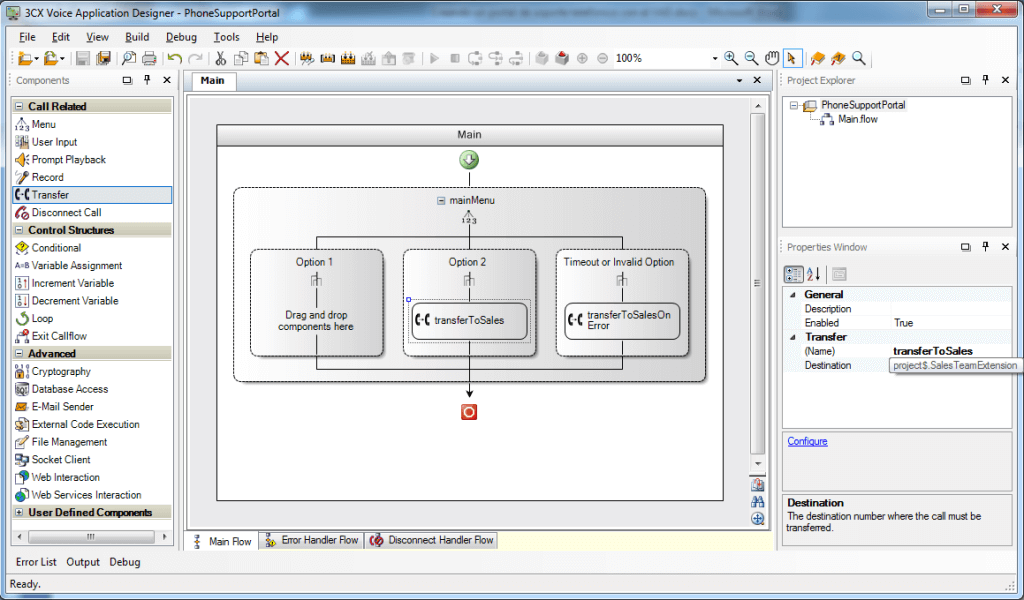This screenshot has height=600, width=1024.
Task: Open the zoom level 100% dropdown
Action: (714, 59)
